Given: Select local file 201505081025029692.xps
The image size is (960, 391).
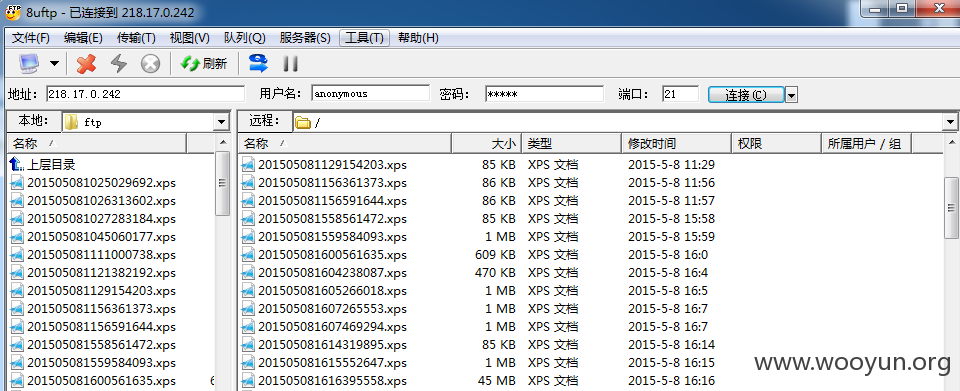Looking at the screenshot, I should [x=101, y=182].
